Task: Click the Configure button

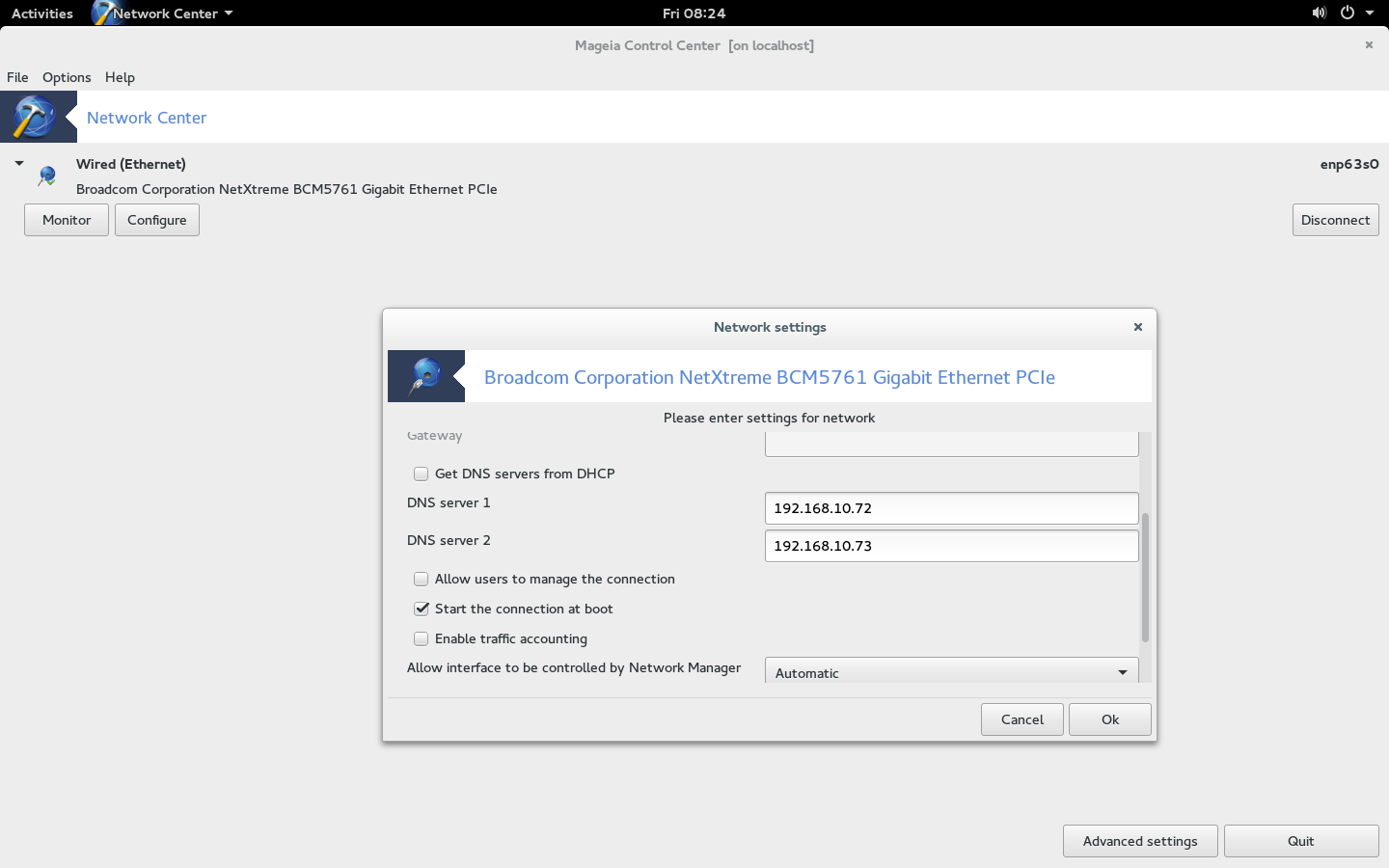Action: [x=157, y=220]
